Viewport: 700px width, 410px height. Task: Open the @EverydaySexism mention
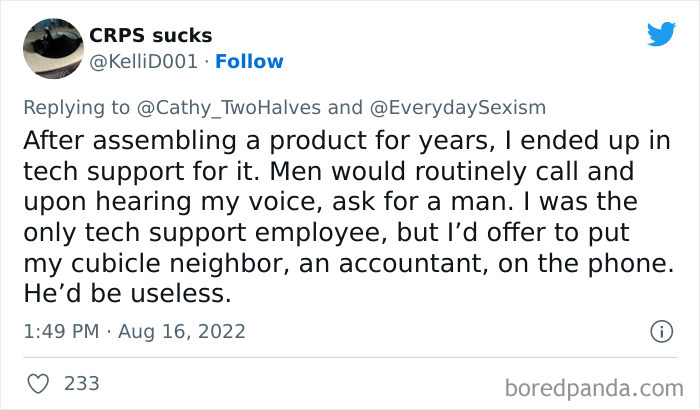pos(458,107)
